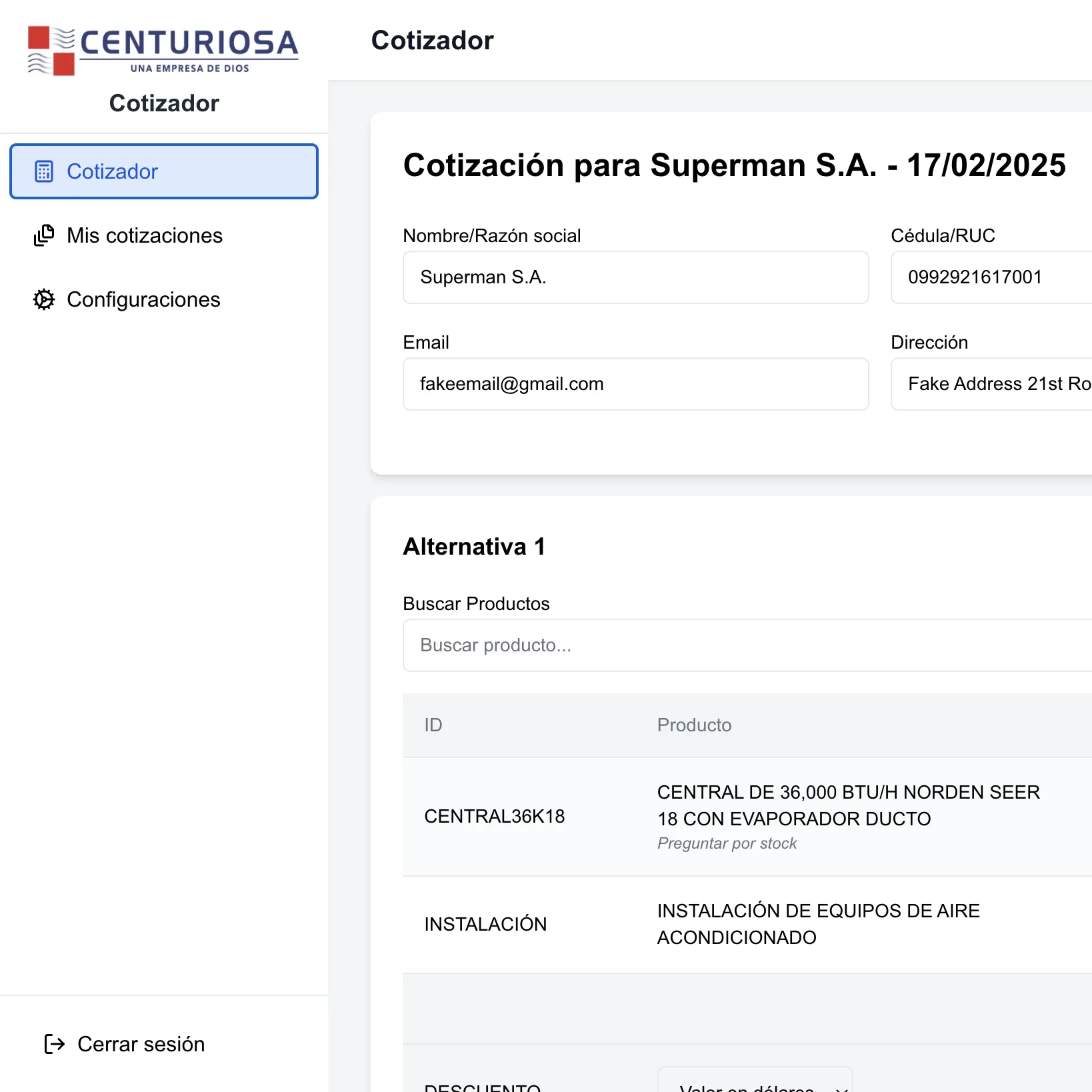Click the Cerrar sesión logout arrow icon
Image resolution: width=1092 pixels, height=1092 pixels.
point(55,1043)
